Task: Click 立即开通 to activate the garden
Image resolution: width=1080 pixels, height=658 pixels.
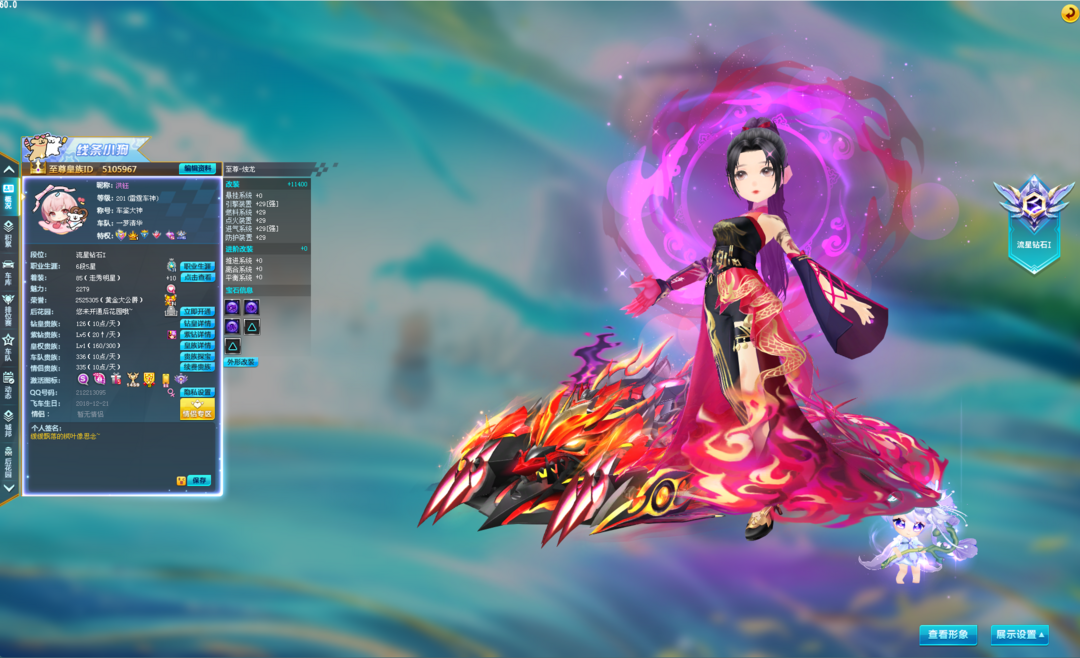Action: pyautogui.click(x=198, y=311)
